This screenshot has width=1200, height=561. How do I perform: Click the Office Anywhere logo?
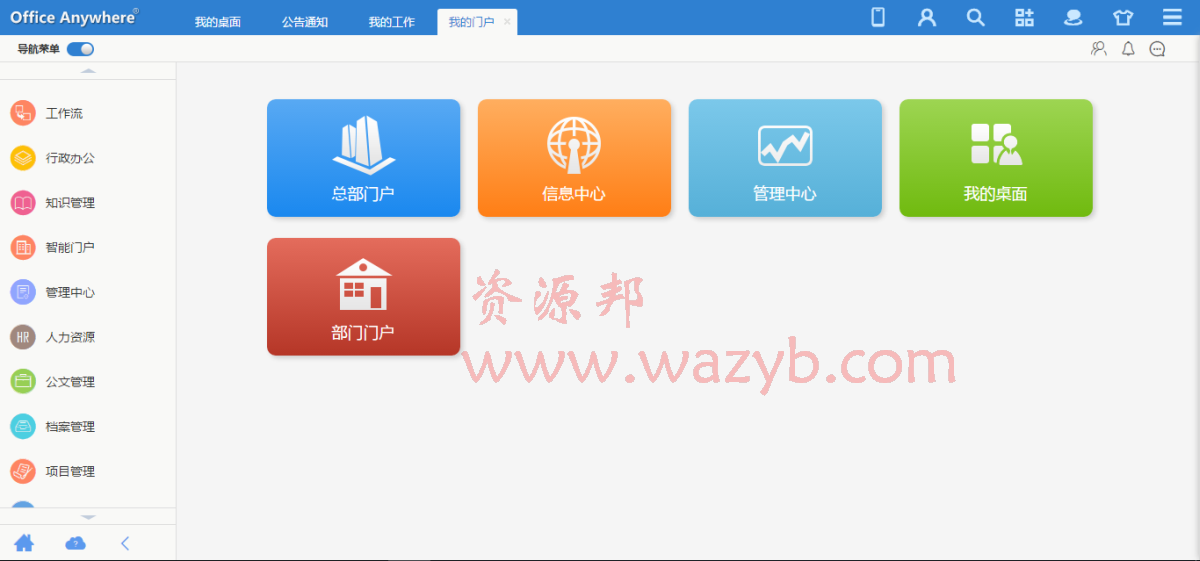tap(74, 17)
